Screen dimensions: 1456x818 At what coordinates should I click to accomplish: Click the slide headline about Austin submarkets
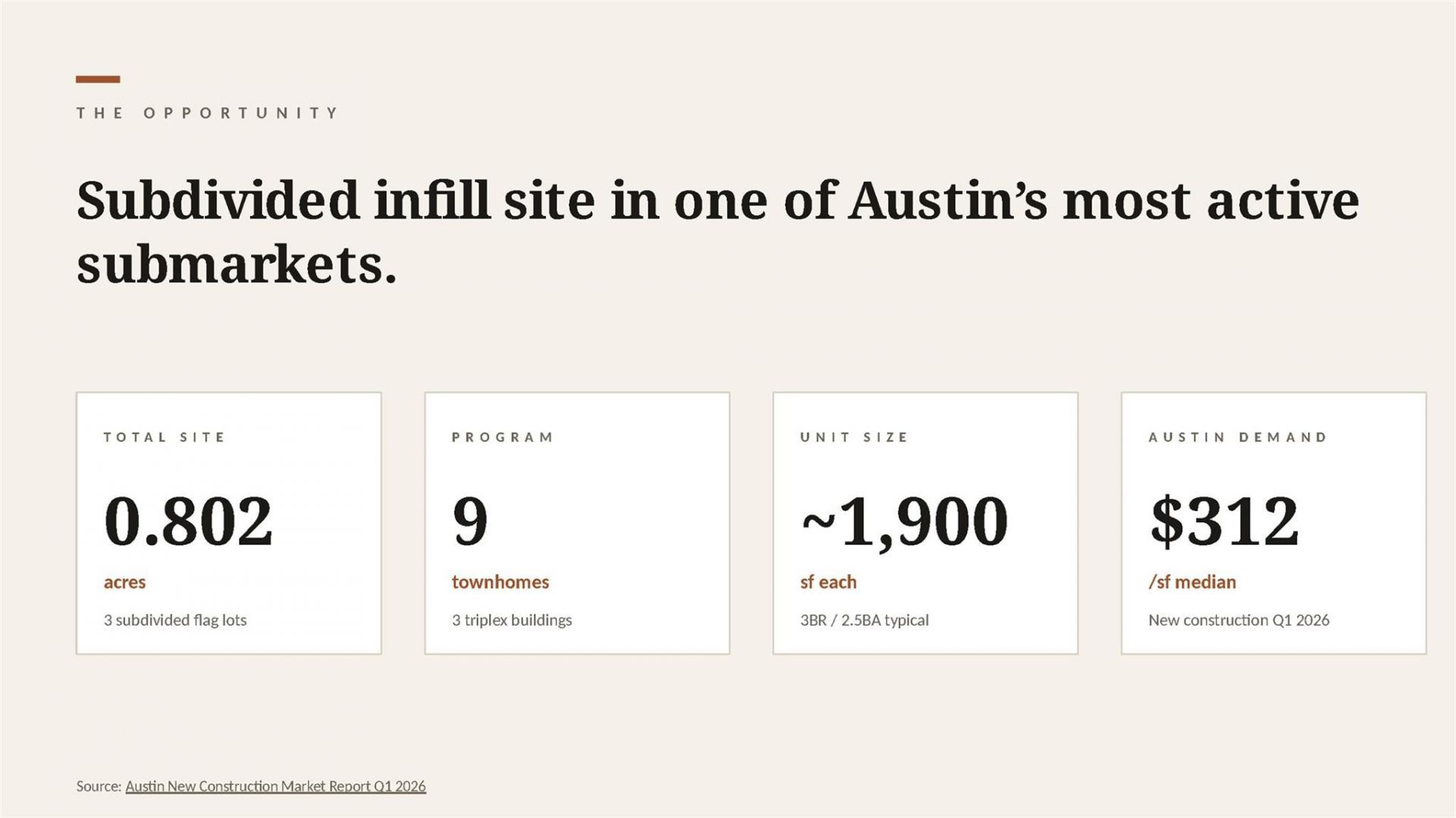point(717,233)
